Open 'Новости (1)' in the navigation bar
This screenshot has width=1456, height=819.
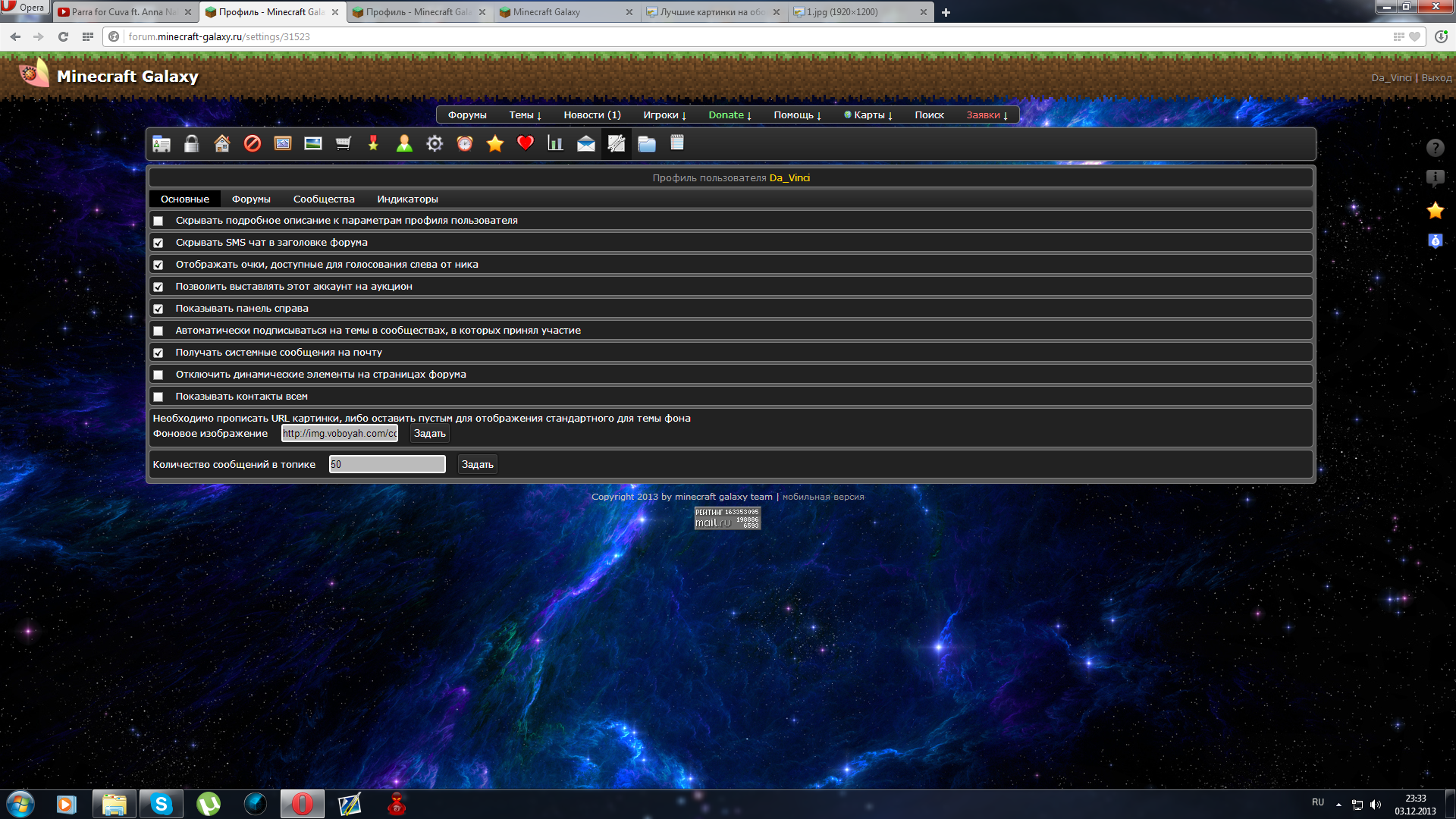[592, 115]
